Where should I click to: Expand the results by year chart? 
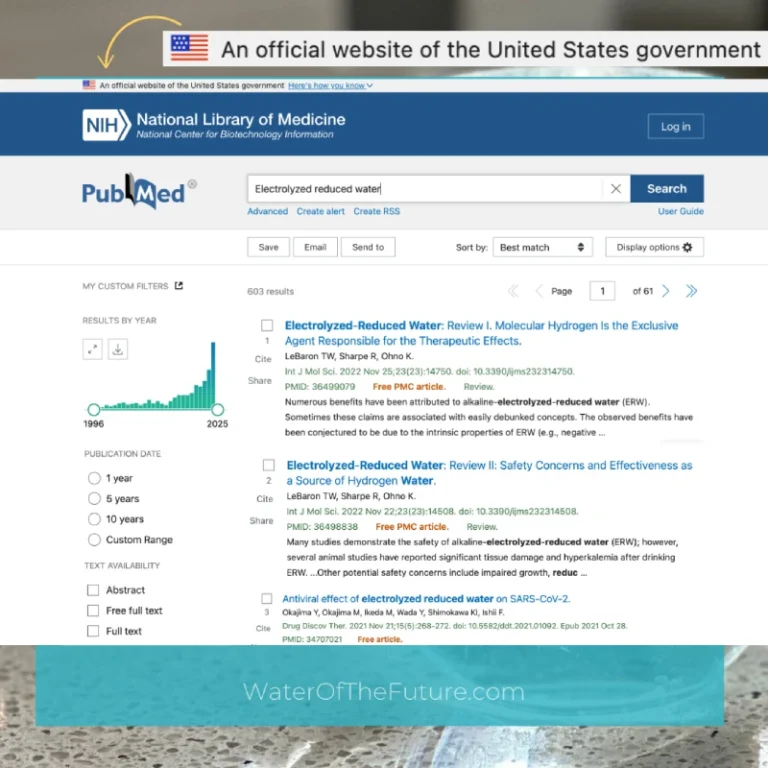[x=93, y=349]
